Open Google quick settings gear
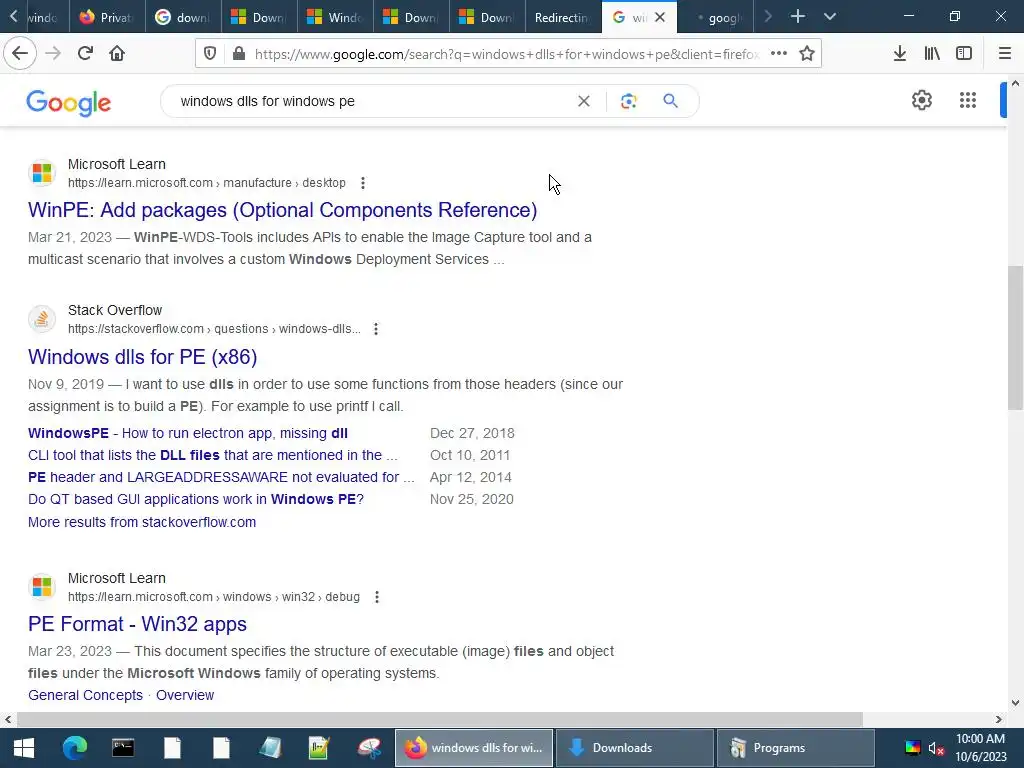 coord(921,100)
